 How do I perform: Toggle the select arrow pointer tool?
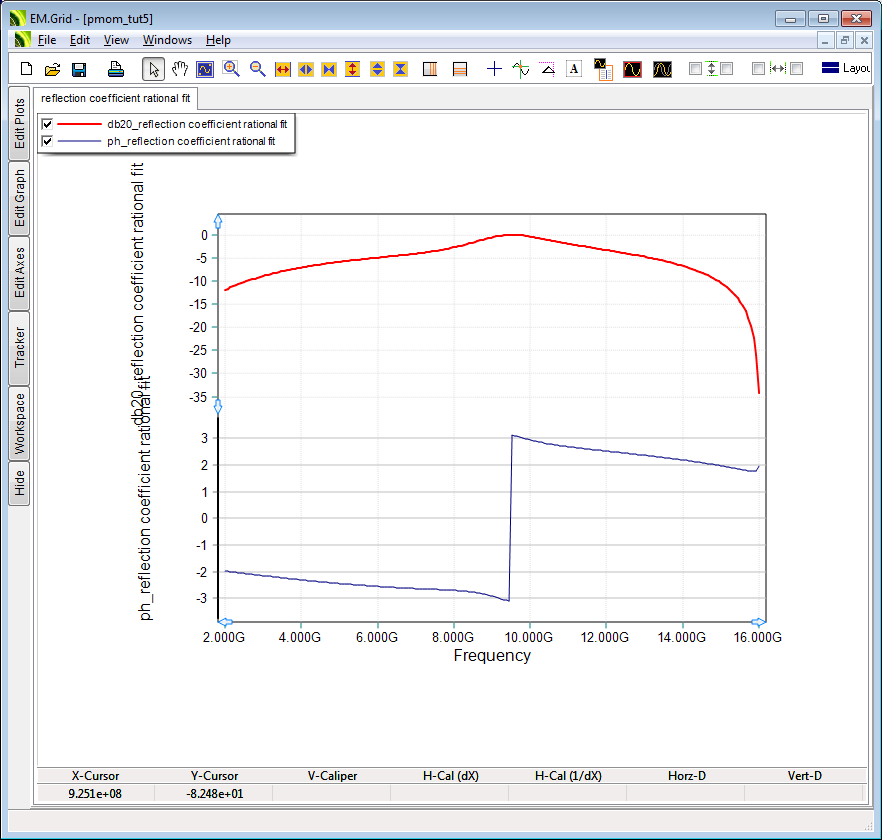(153, 69)
